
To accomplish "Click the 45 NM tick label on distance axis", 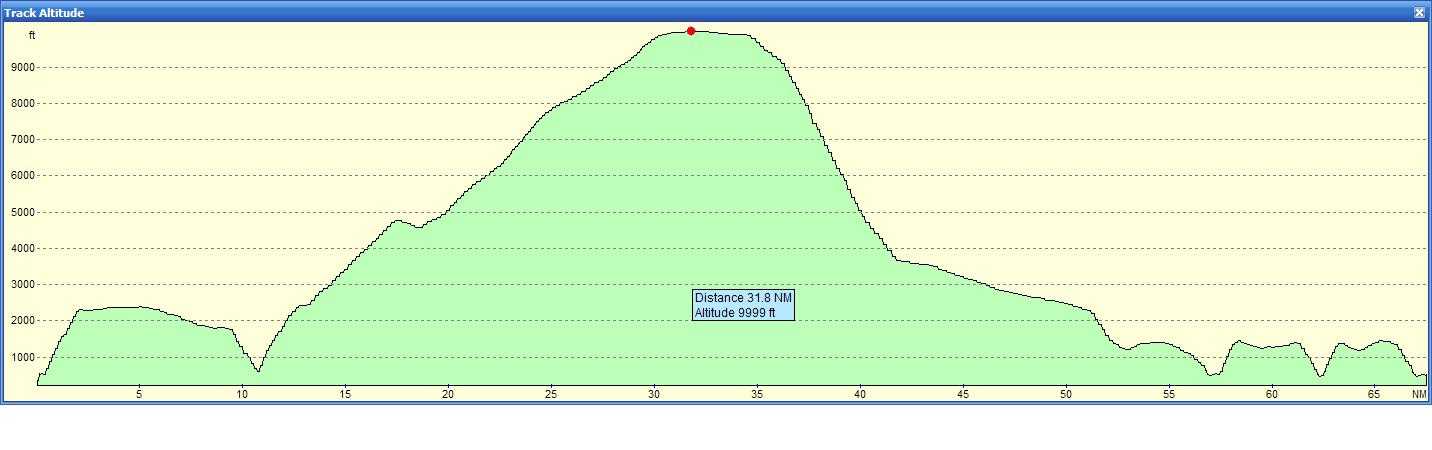I will [963, 395].
